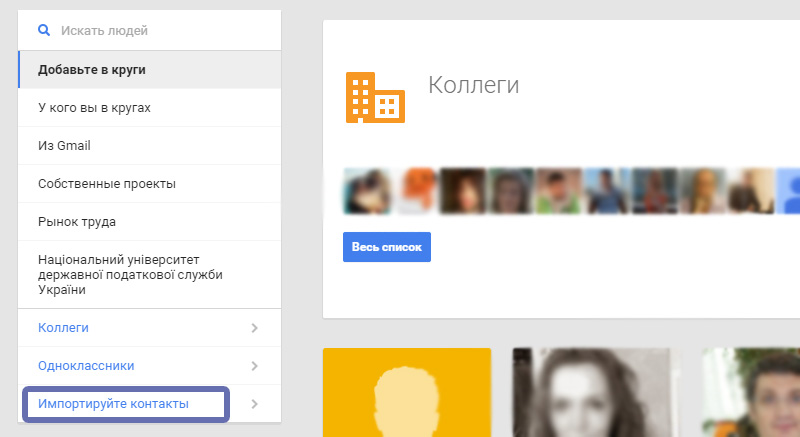Open the third avatar in Коллеги row
Screen dimensions: 800x437
pyautogui.click(x=463, y=191)
